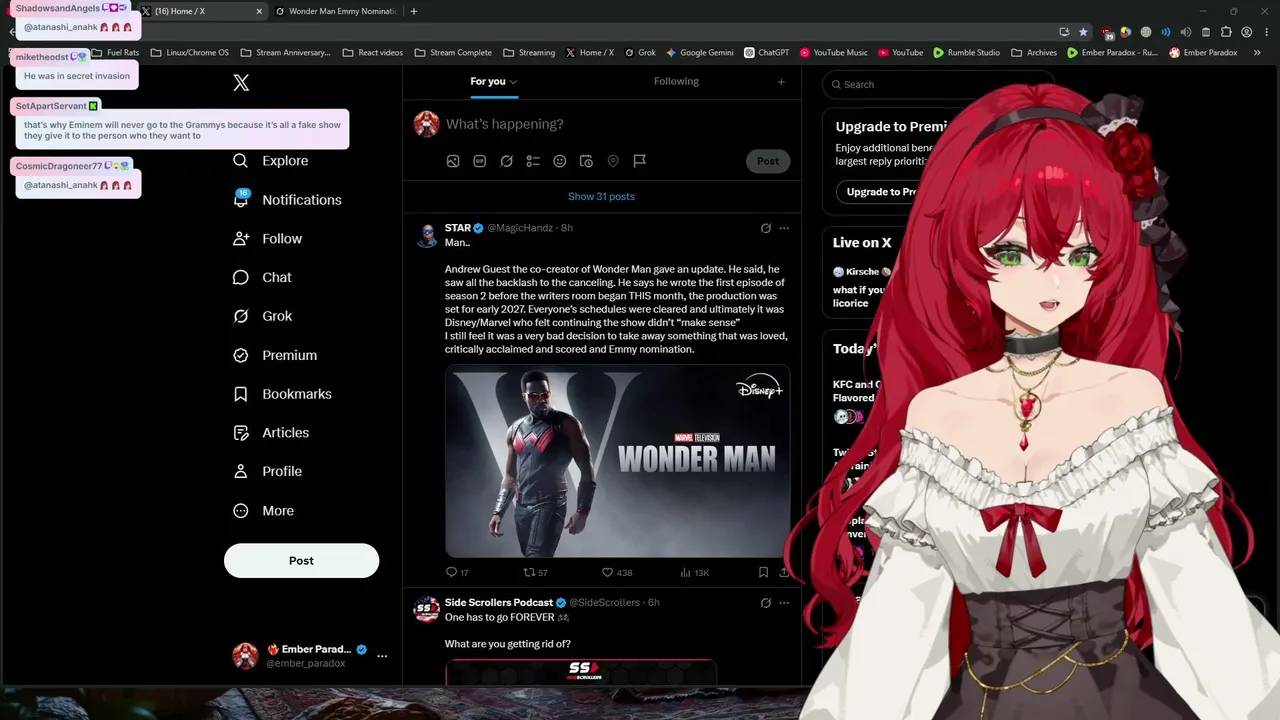The height and width of the screenshot is (720, 1280).
Task: Open the Chat bubble icon in sidebar
Action: pyautogui.click(x=241, y=277)
